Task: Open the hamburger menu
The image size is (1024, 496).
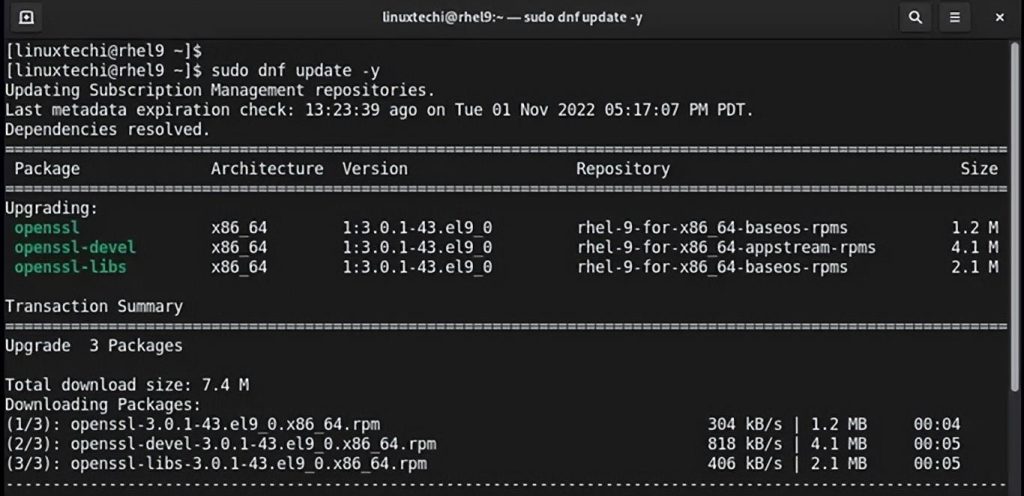Action: coord(956,18)
